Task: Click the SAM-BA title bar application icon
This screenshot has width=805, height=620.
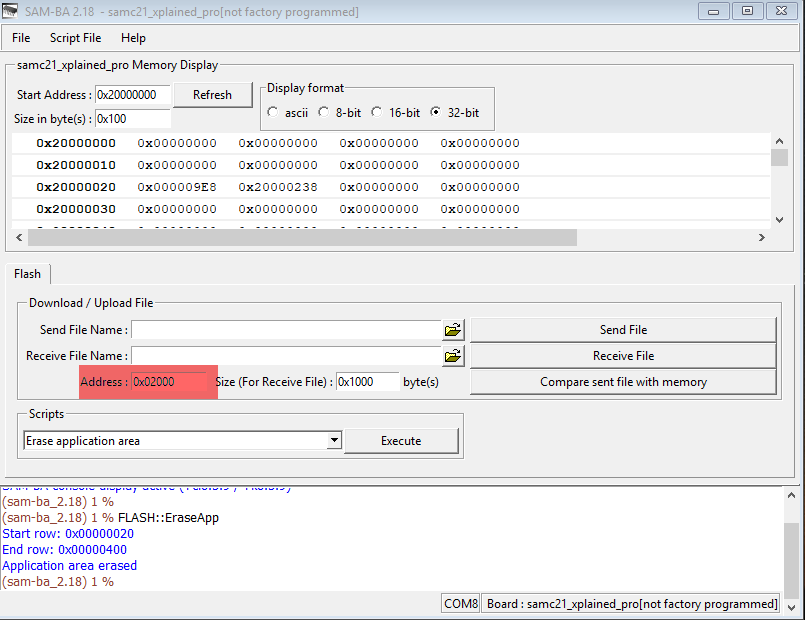Action: 12,11
